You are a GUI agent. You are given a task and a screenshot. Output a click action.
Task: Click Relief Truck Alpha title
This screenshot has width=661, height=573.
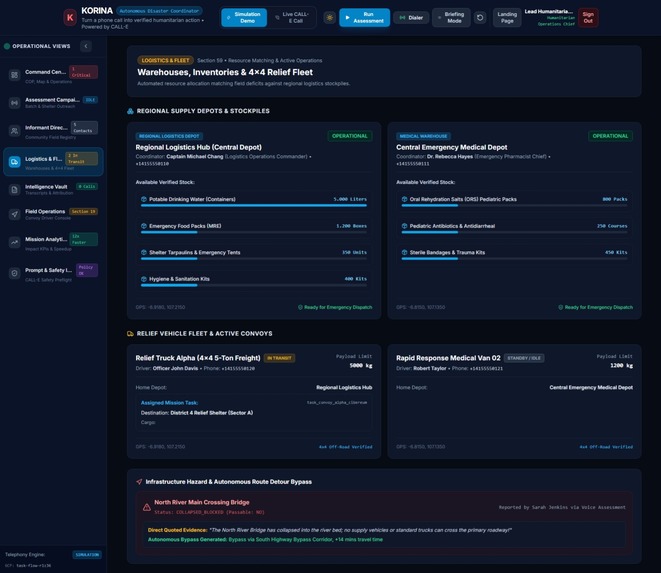tap(198, 358)
